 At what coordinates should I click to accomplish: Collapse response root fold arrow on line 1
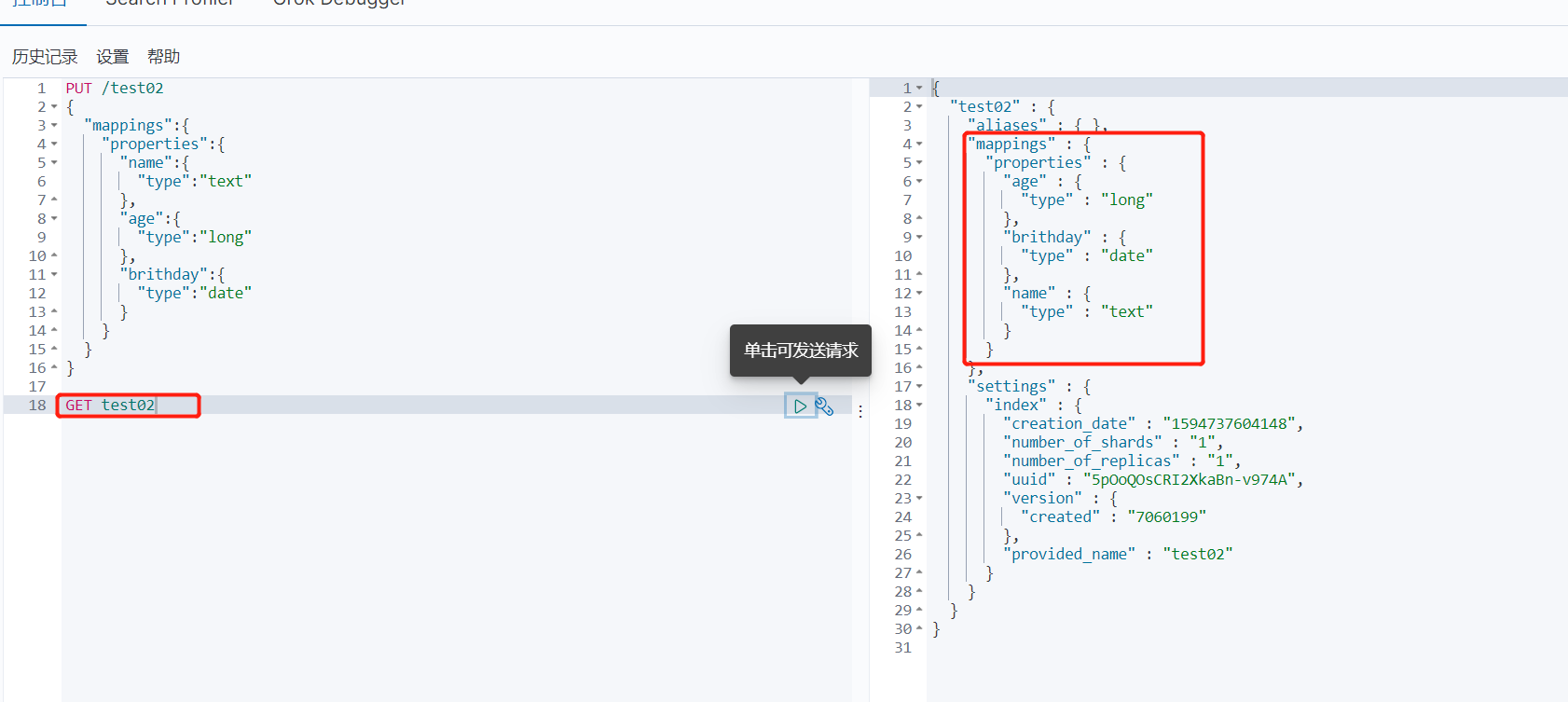click(919, 89)
